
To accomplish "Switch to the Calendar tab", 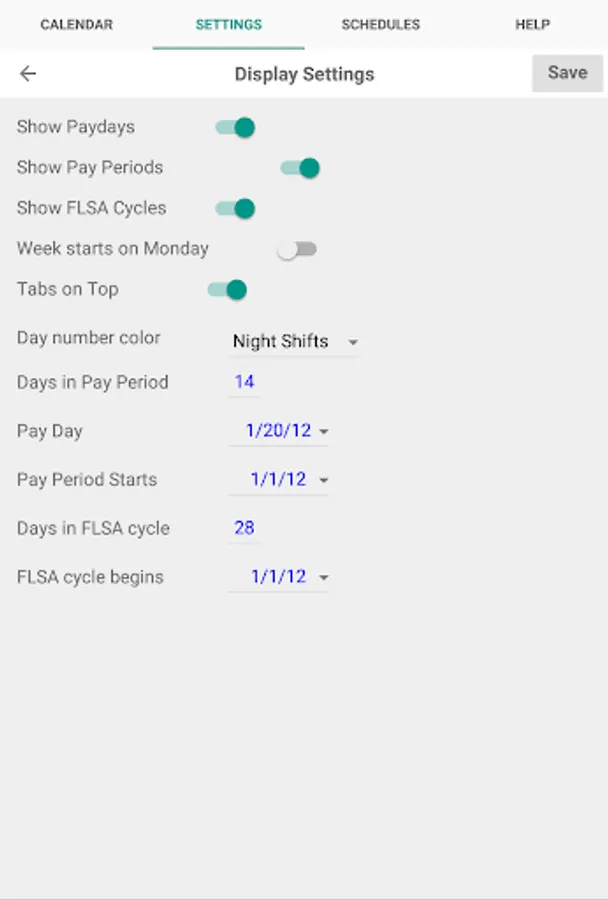I will click(76, 24).
